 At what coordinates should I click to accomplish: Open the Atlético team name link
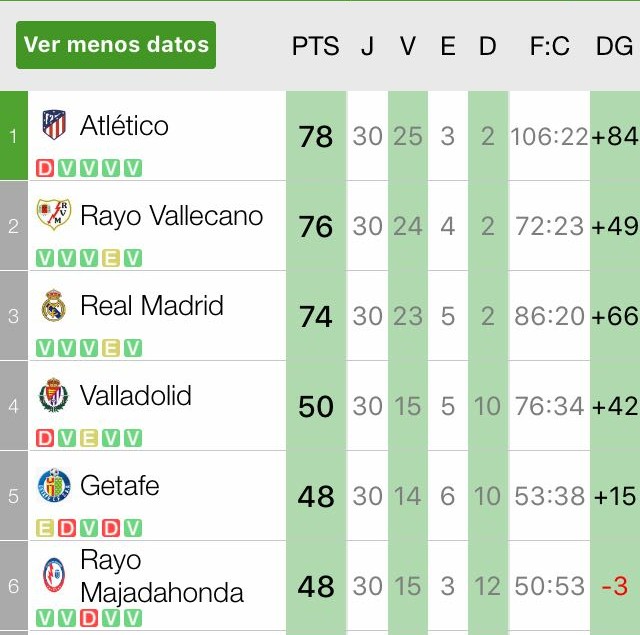124,126
